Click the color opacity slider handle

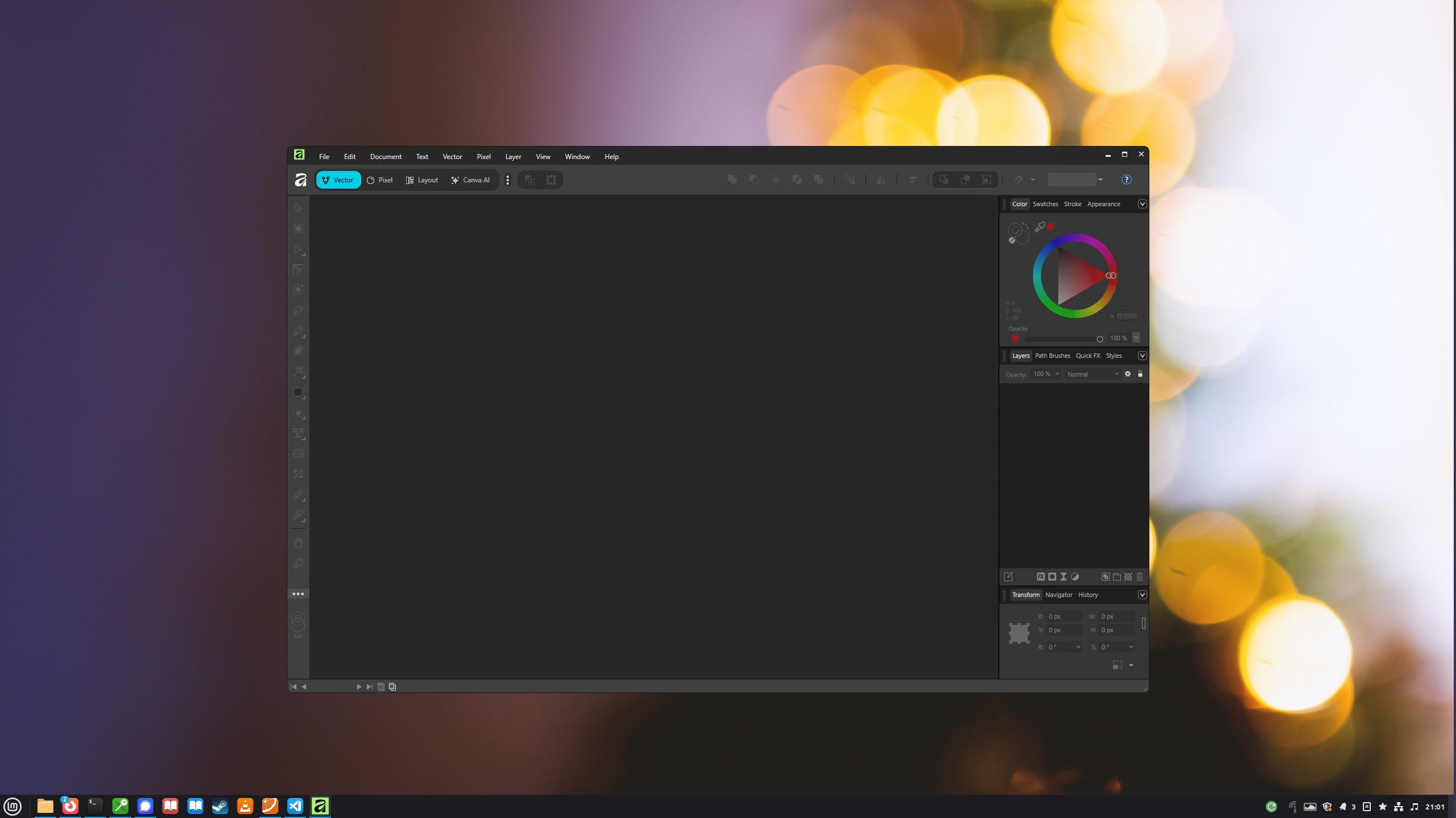(x=1099, y=339)
